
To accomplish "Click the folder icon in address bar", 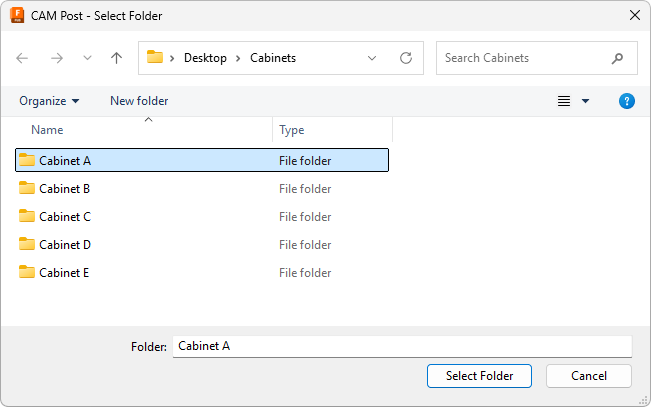I will click(155, 58).
